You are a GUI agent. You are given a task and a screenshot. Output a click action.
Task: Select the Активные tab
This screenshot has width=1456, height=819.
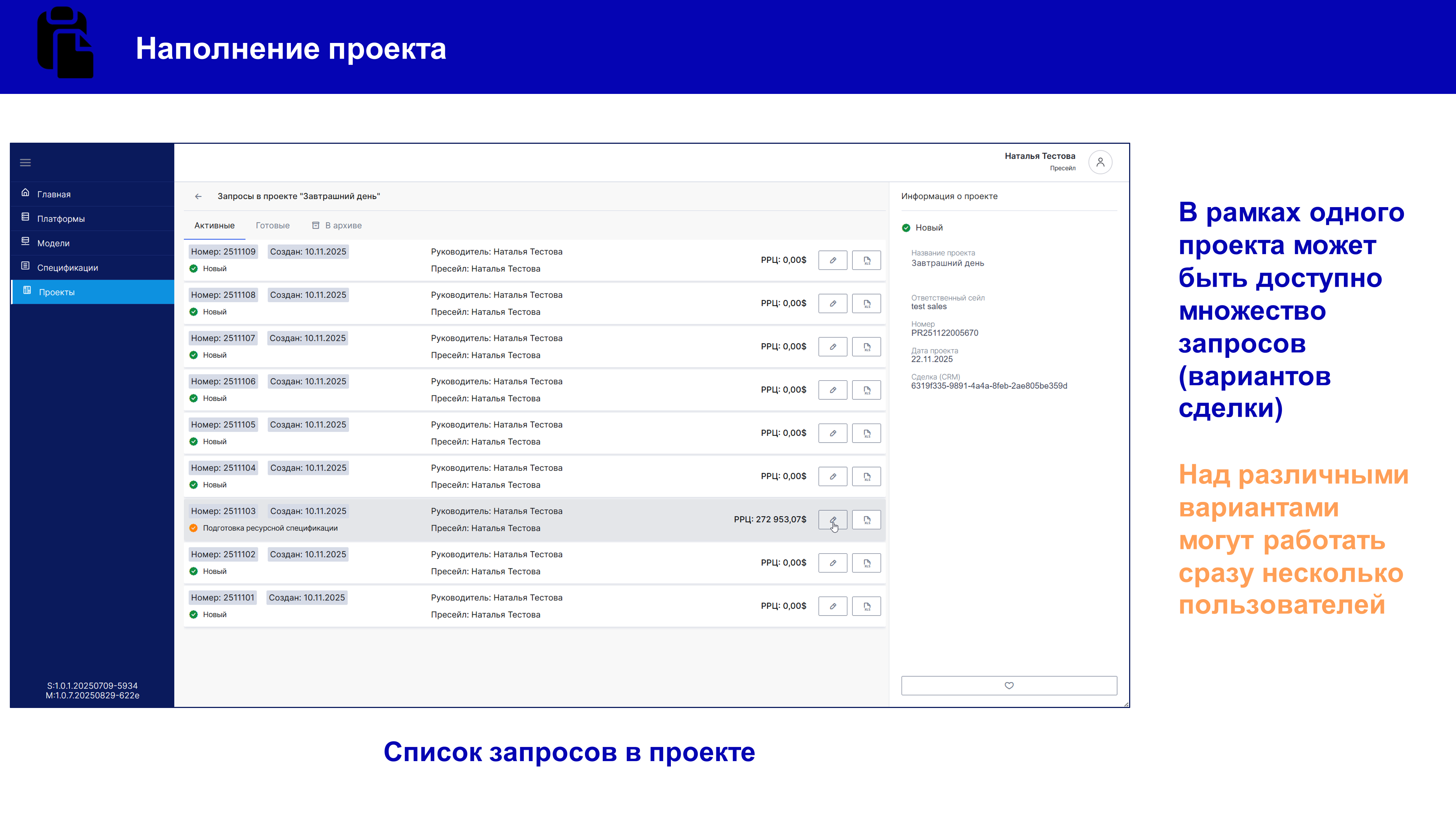[214, 225]
